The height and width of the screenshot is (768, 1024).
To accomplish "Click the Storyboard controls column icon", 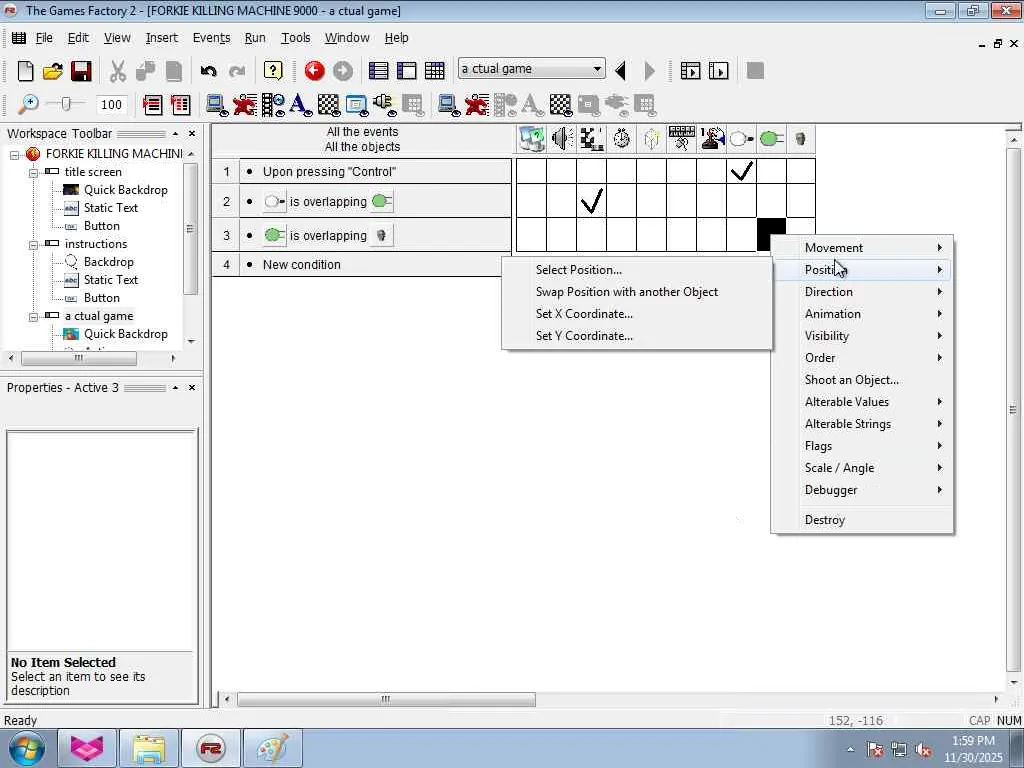I will tap(592, 138).
